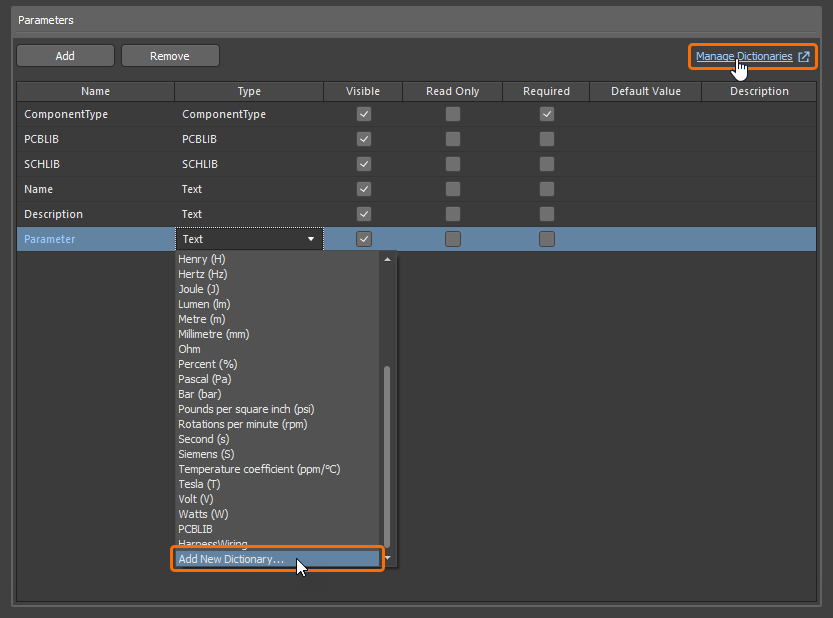Enable Required checkbox for Name row
This screenshot has width=833, height=618.
(547, 189)
